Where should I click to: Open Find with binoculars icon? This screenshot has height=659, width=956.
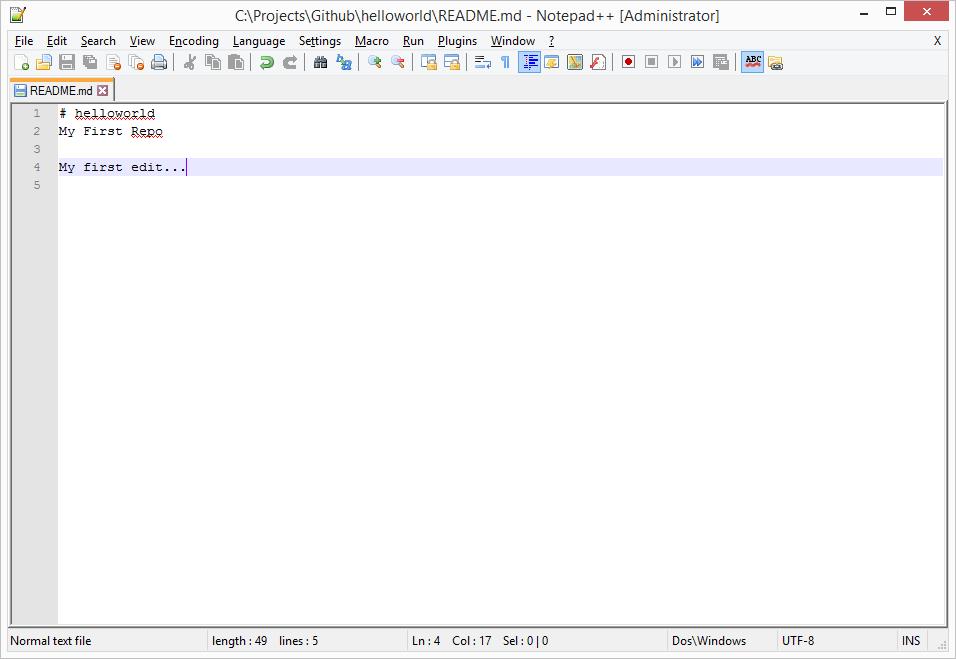(x=320, y=62)
